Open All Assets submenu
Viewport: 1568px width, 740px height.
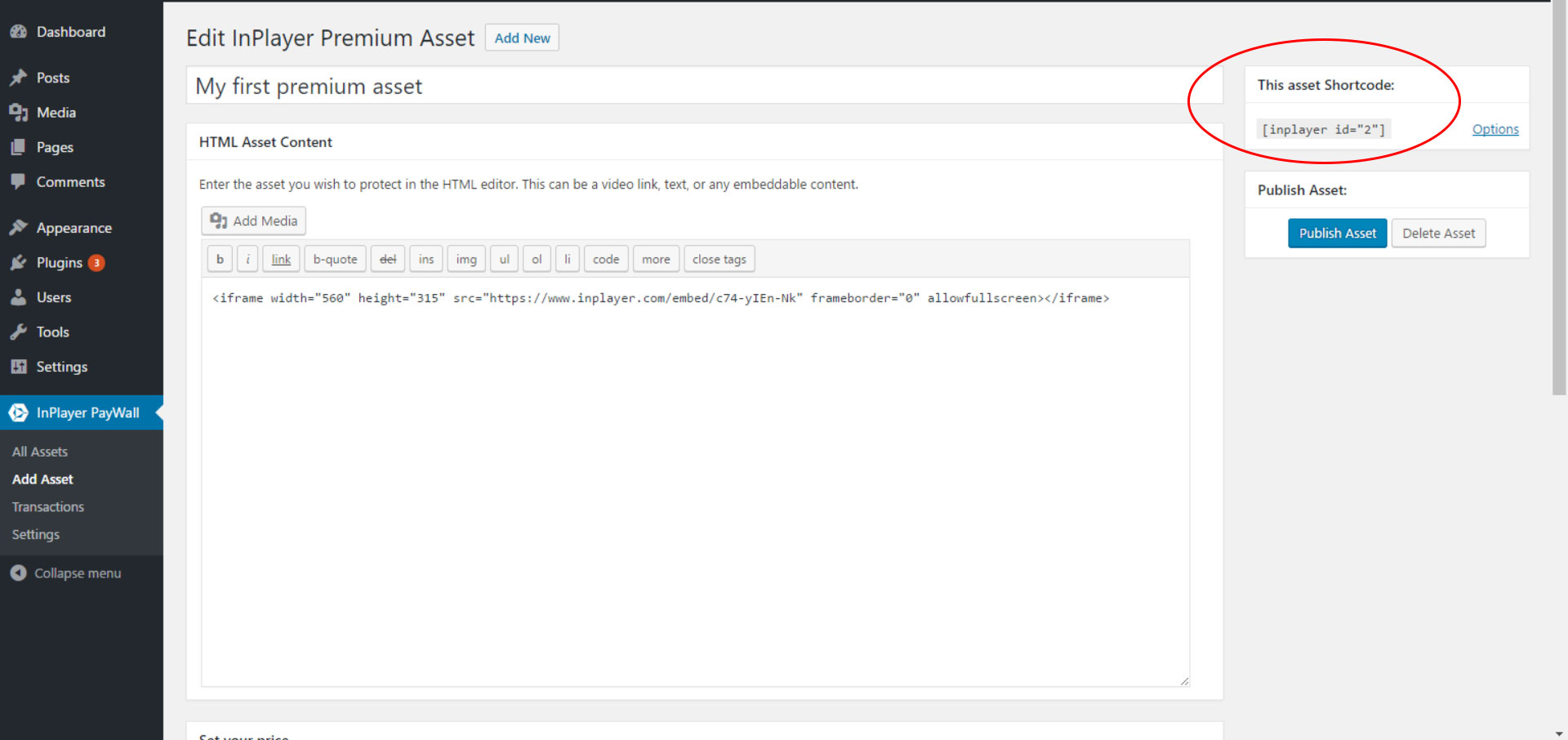(x=40, y=452)
